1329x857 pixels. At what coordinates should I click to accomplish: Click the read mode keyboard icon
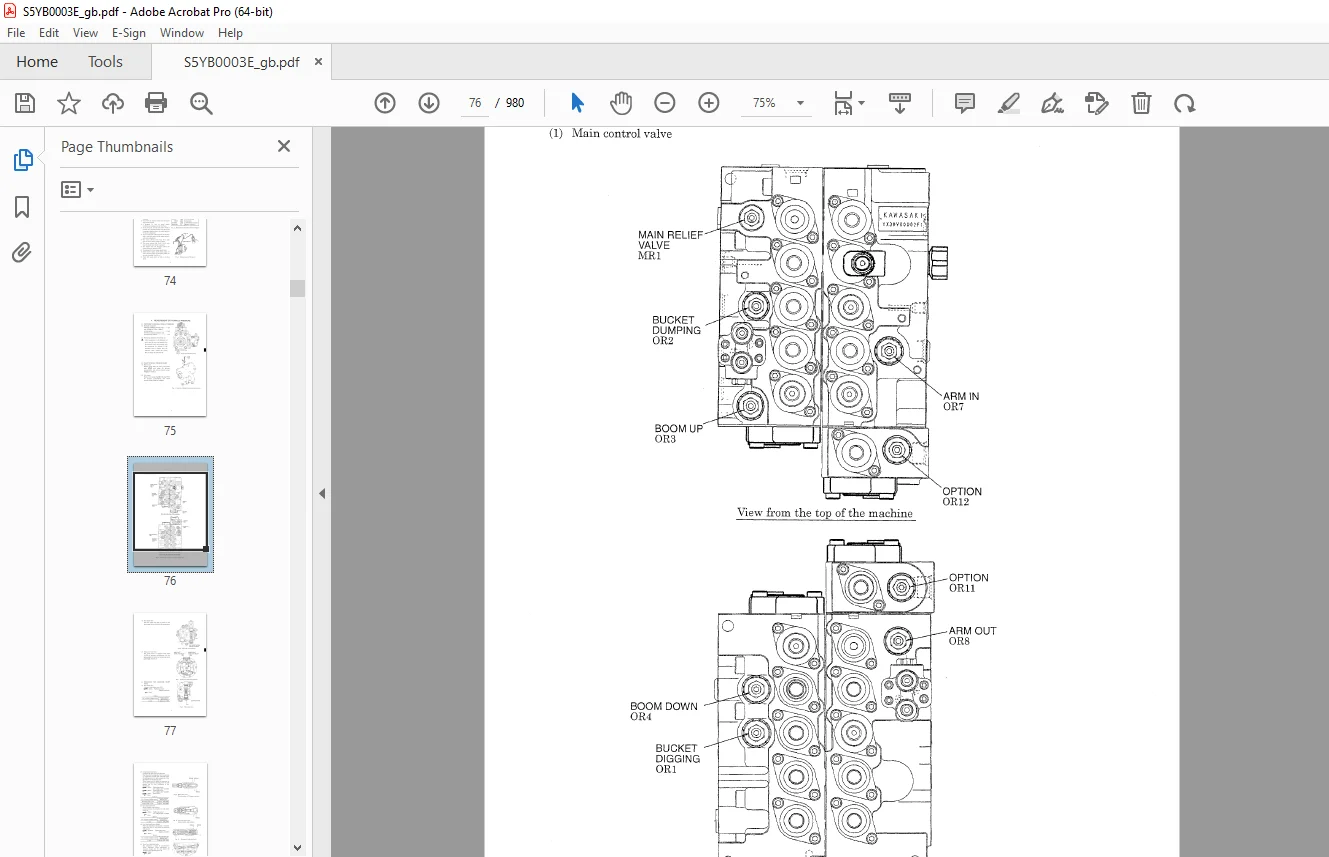tap(900, 103)
